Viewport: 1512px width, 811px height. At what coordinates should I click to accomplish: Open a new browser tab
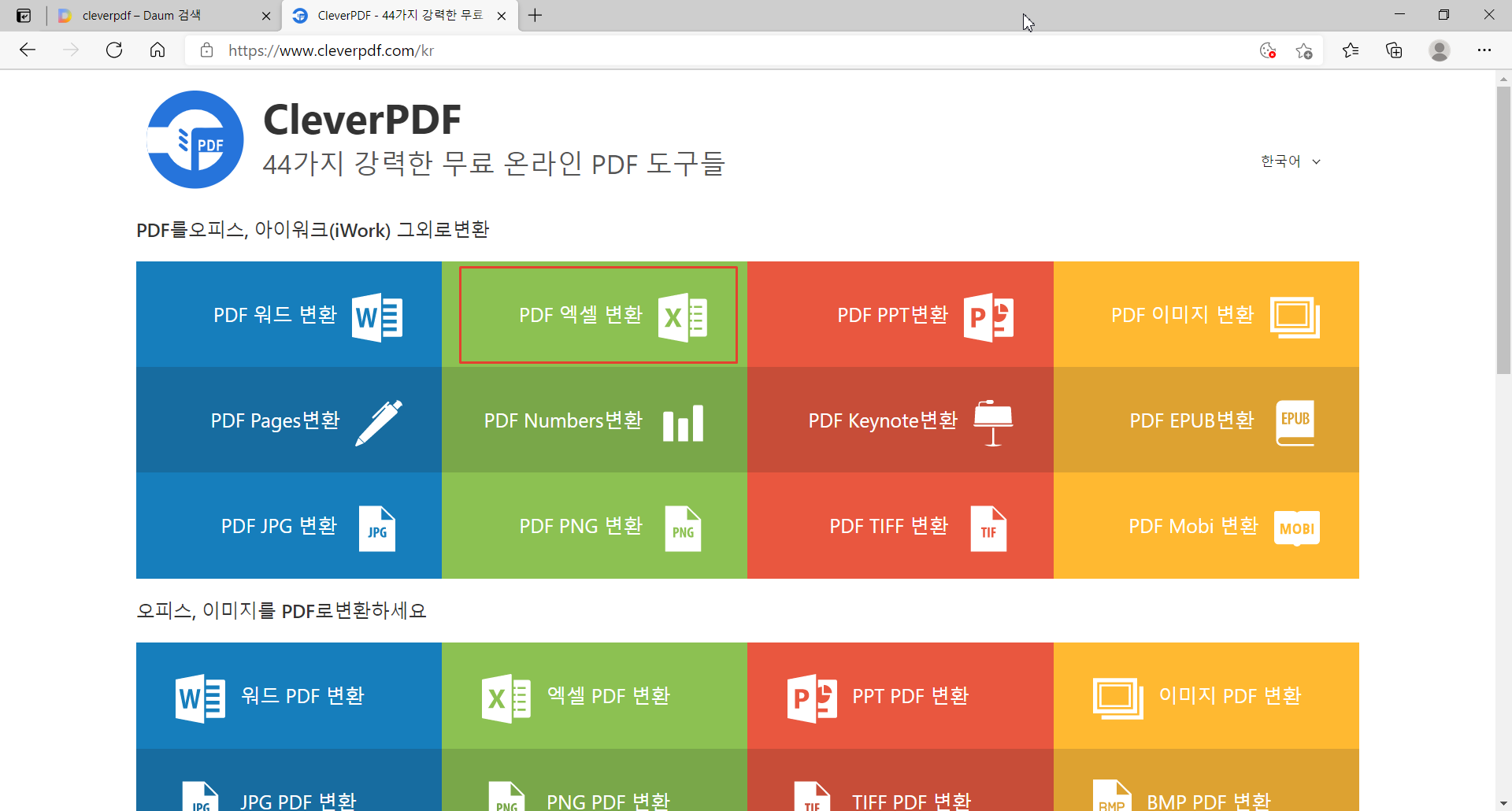(535, 16)
